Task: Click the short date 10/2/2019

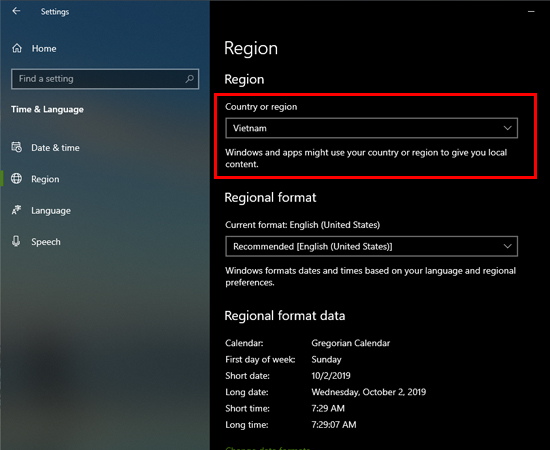Action: click(x=331, y=376)
